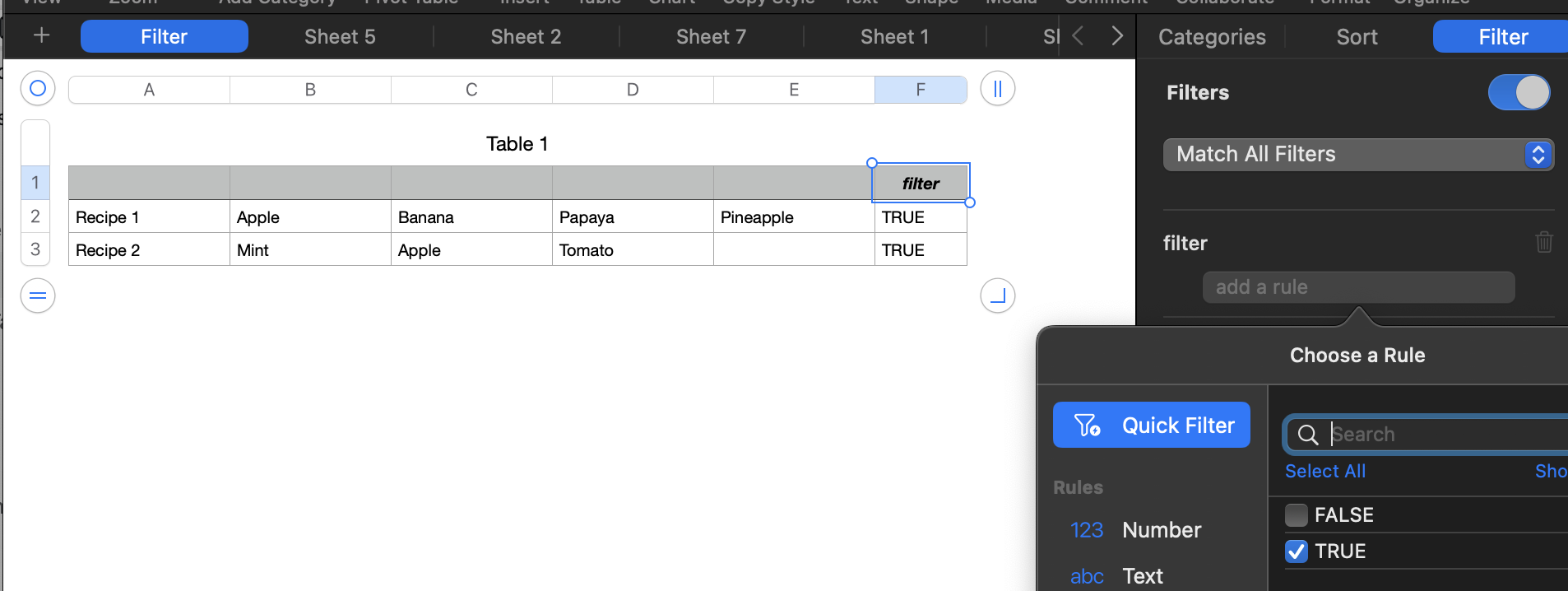
Task: Toggle the Filters switch off
Action: pos(1518,92)
